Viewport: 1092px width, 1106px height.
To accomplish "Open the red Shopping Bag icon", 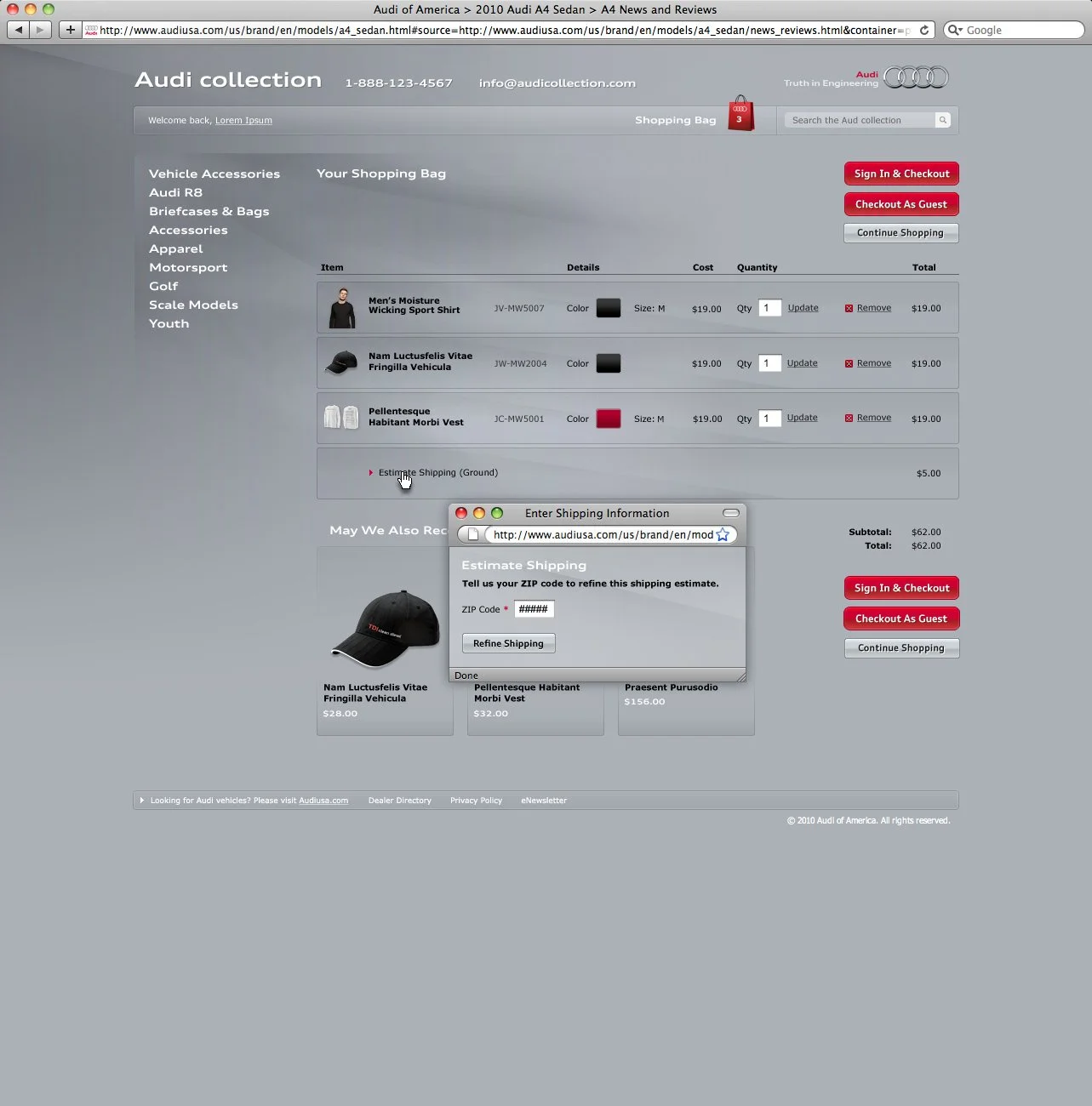I will click(x=740, y=113).
